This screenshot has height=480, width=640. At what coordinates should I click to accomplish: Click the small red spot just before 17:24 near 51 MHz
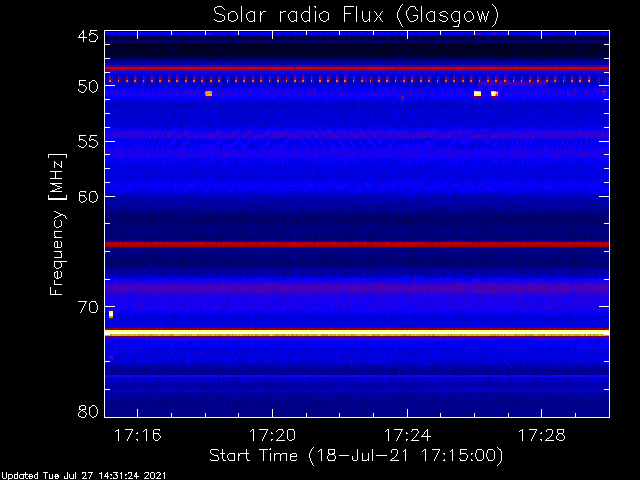pos(402,98)
